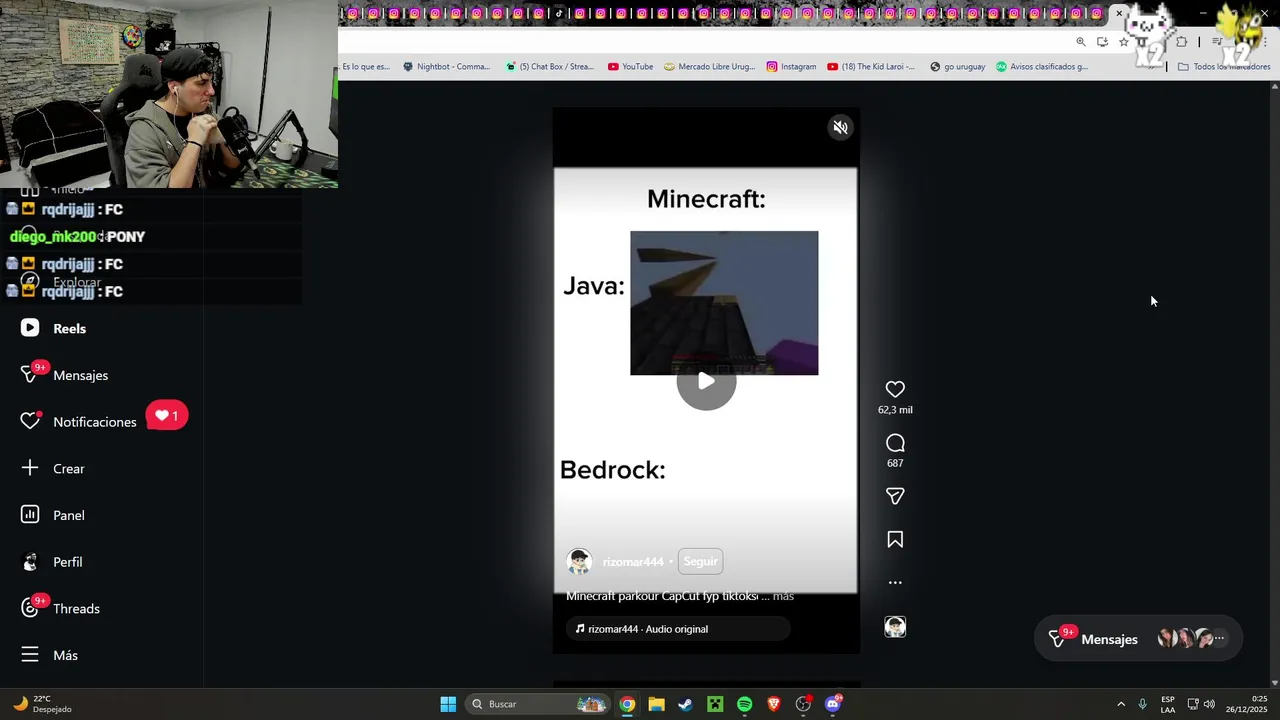Click the install app icon in the address bar

tap(1102, 42)
